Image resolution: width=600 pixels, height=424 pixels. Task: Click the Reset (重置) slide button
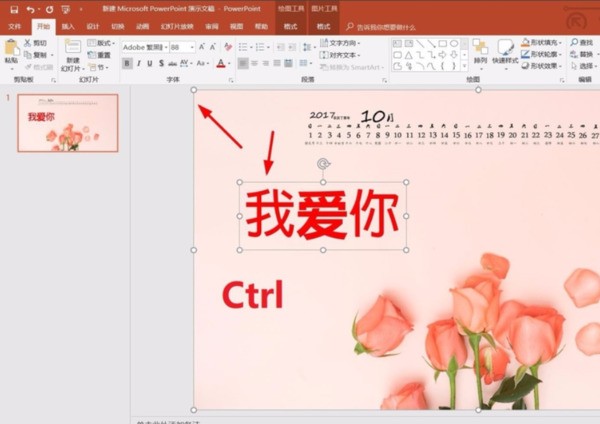100,55
